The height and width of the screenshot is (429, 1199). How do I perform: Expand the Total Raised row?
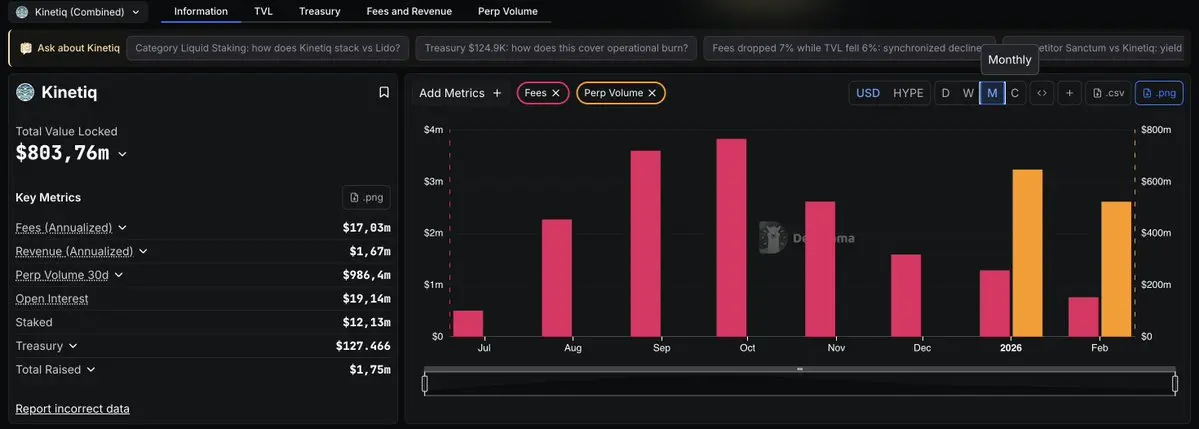tap(91, 370)
